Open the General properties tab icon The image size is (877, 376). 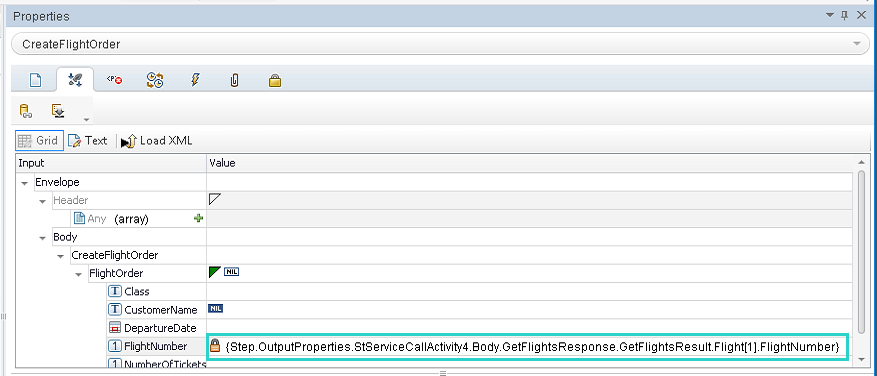(x=35, y=81)
